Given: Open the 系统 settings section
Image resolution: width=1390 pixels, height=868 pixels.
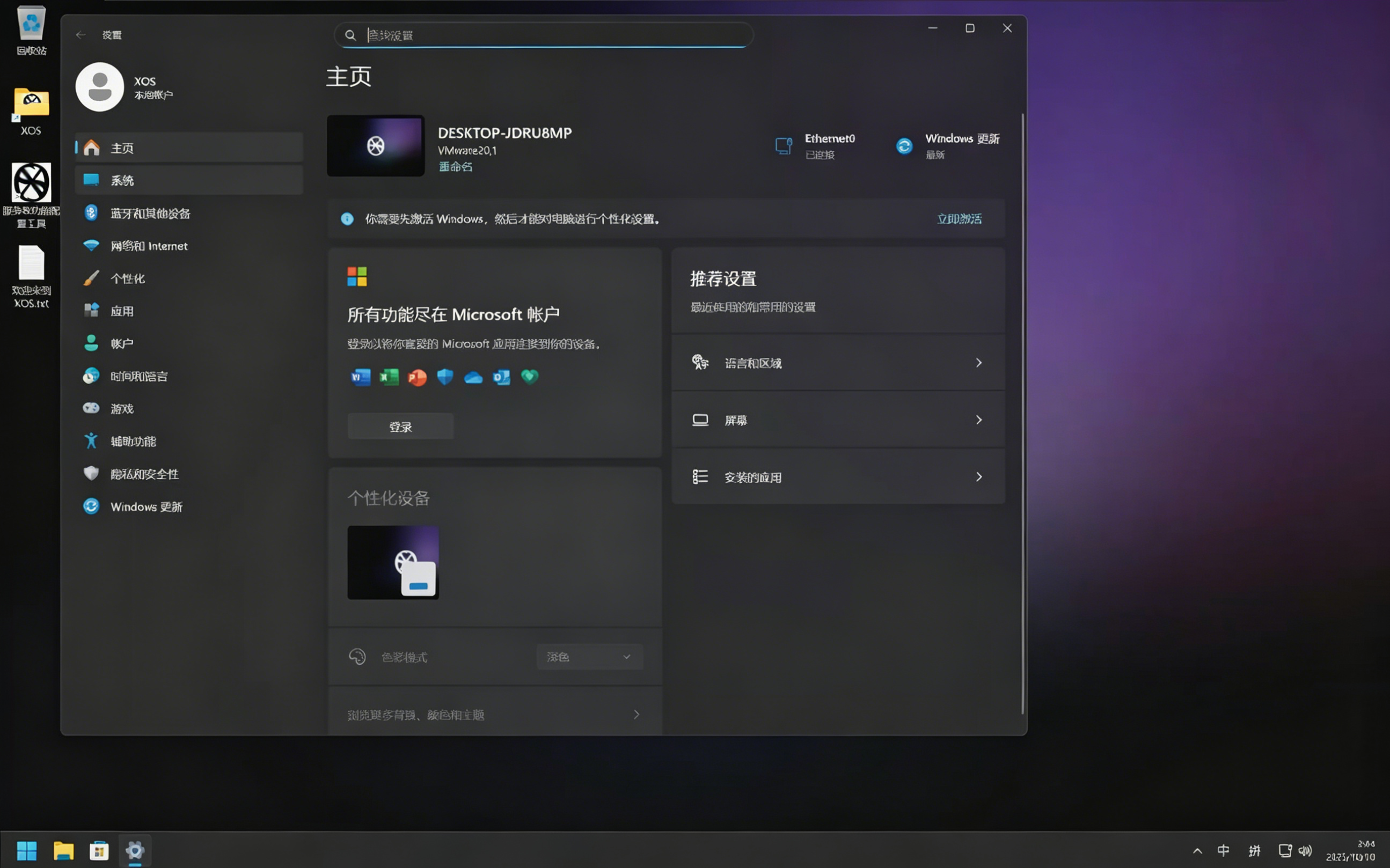Looking at the screenshot, I should 188,180.
